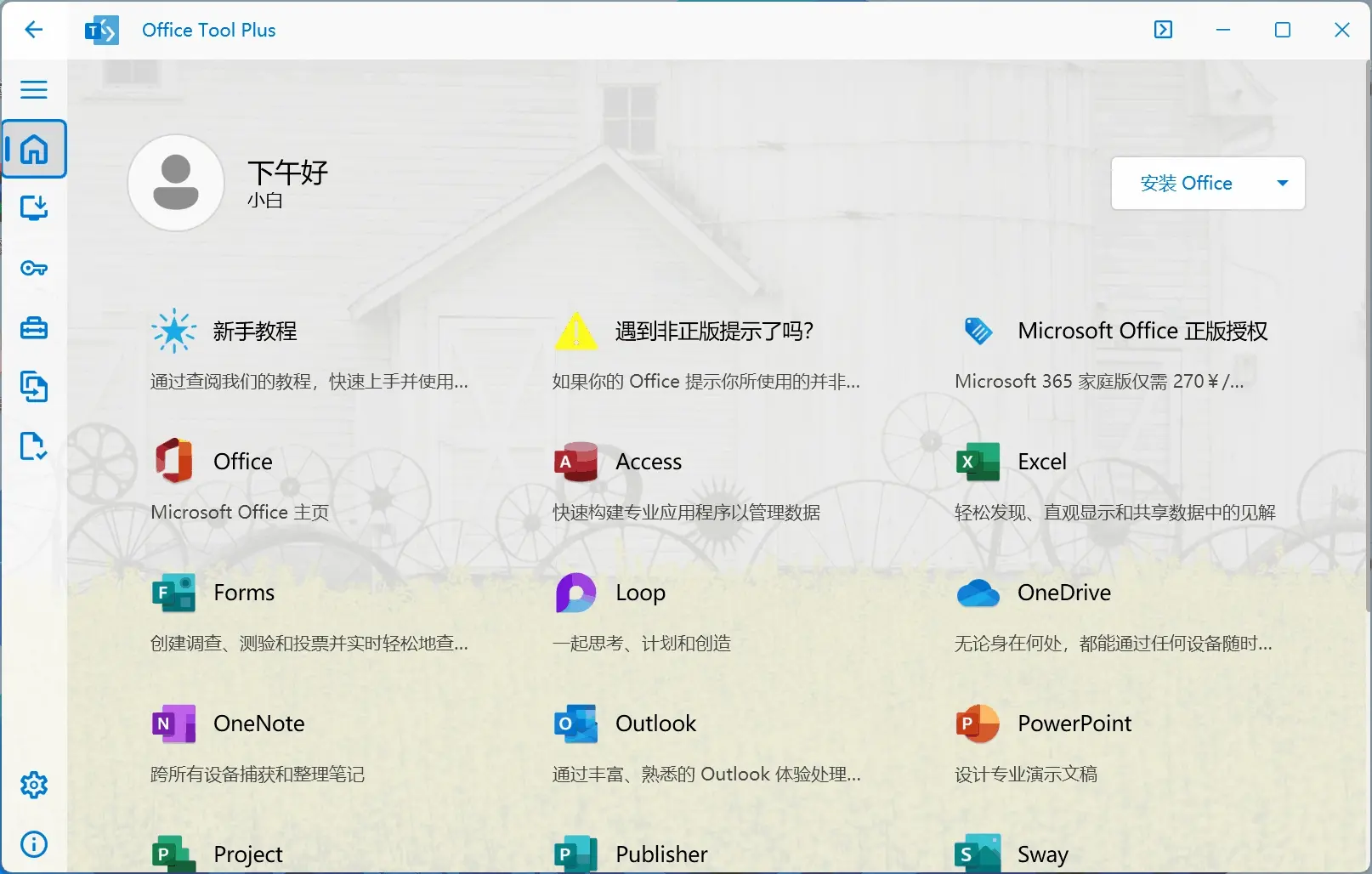Image resolution: width=1372 pixels, height=874 pixels.
Task: Open Settings gear in sidebar
Action: (x=34, y=785)
